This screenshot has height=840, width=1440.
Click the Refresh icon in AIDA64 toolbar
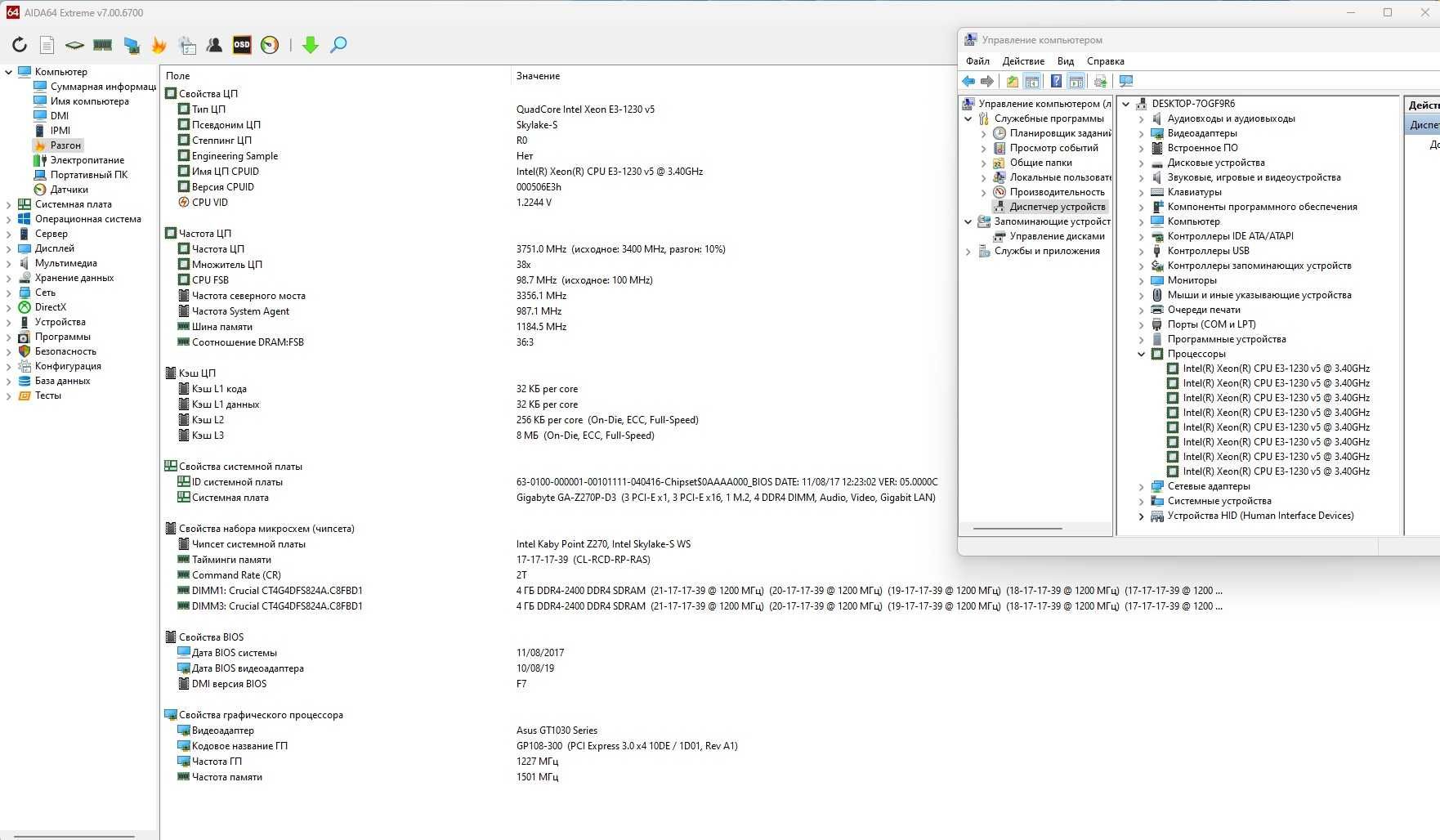[20, 45]
